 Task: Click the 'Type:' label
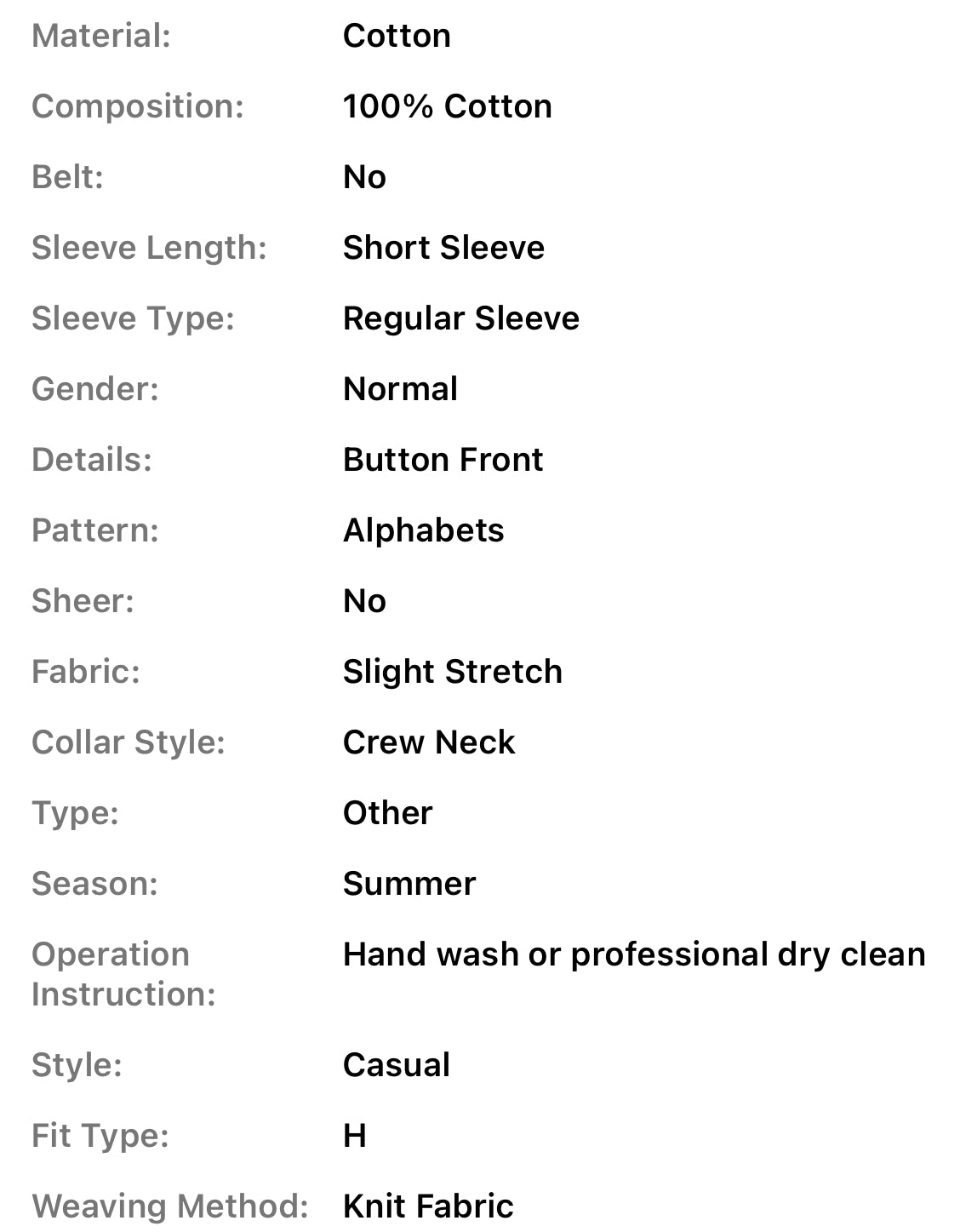click(x=75, y=813)
